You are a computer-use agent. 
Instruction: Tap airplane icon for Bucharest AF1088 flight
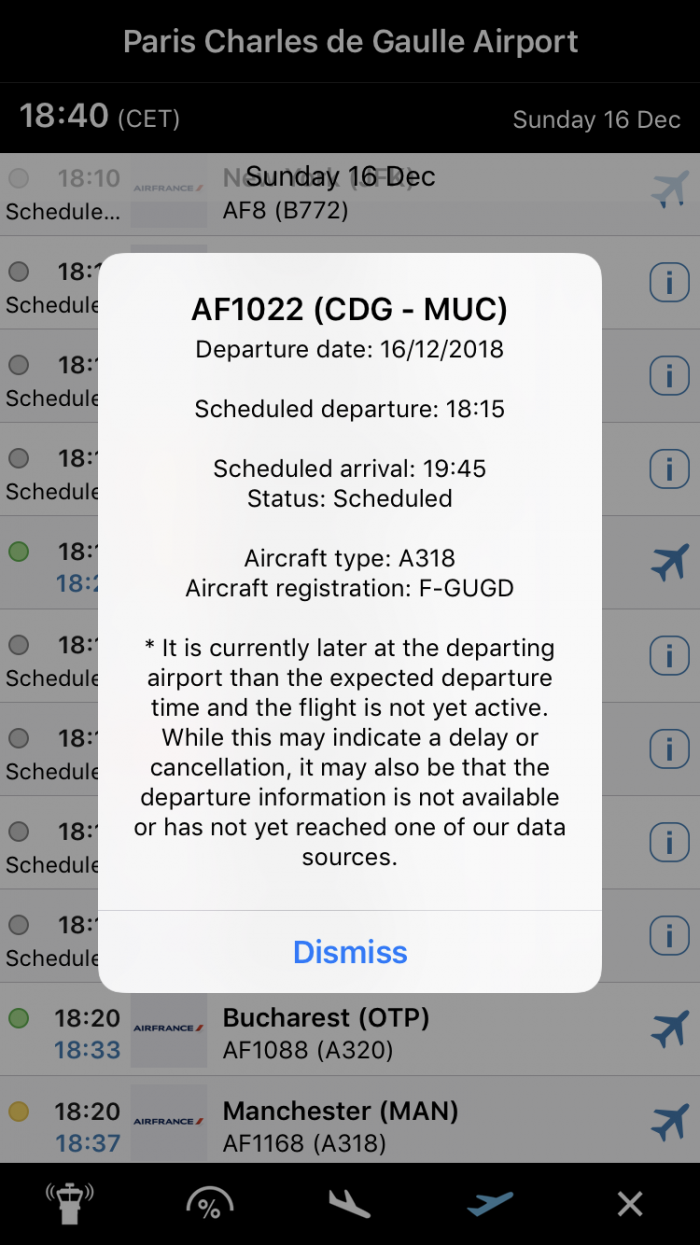tap(669, 1029)
